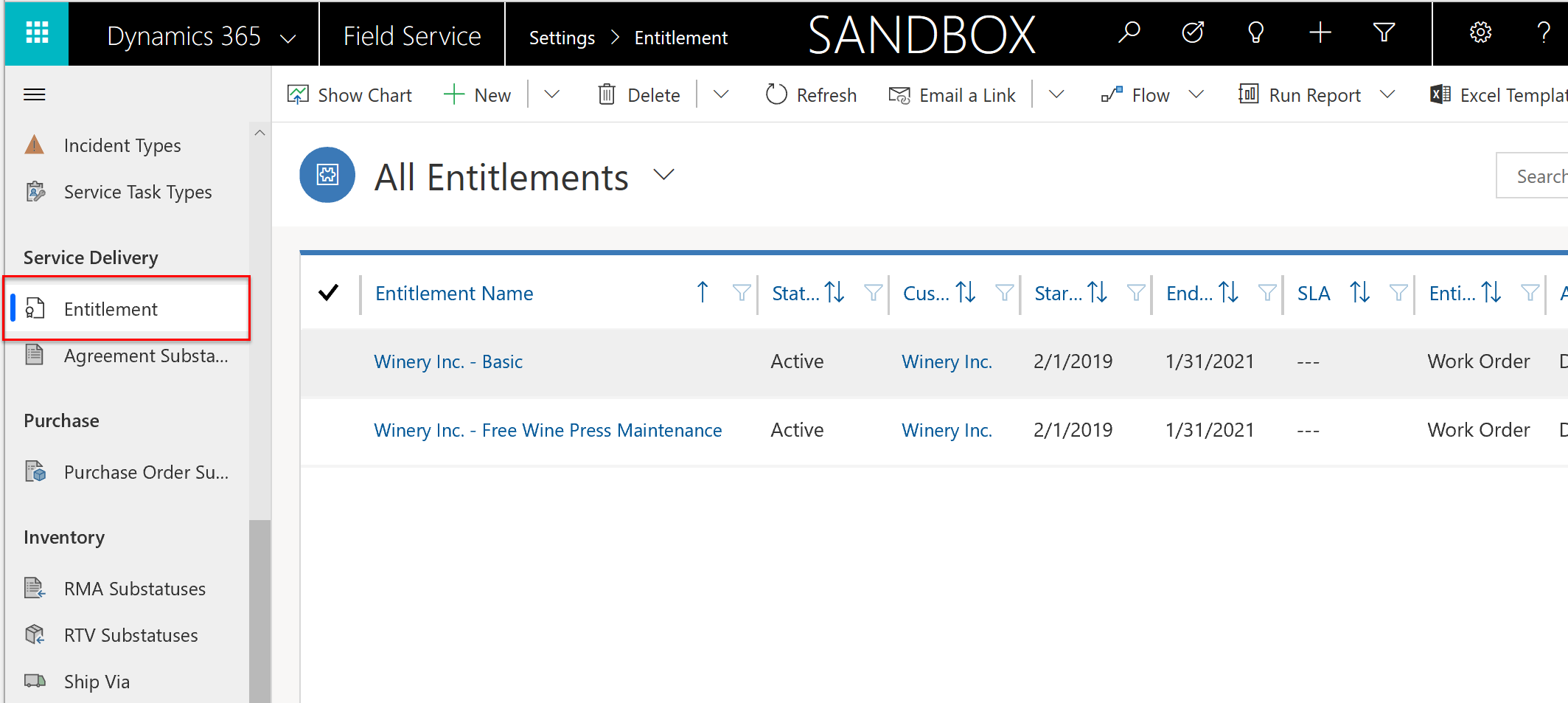The image size is (1568, 703).
Task: Click the Service Task Types icon
Action: click(35, 191)
